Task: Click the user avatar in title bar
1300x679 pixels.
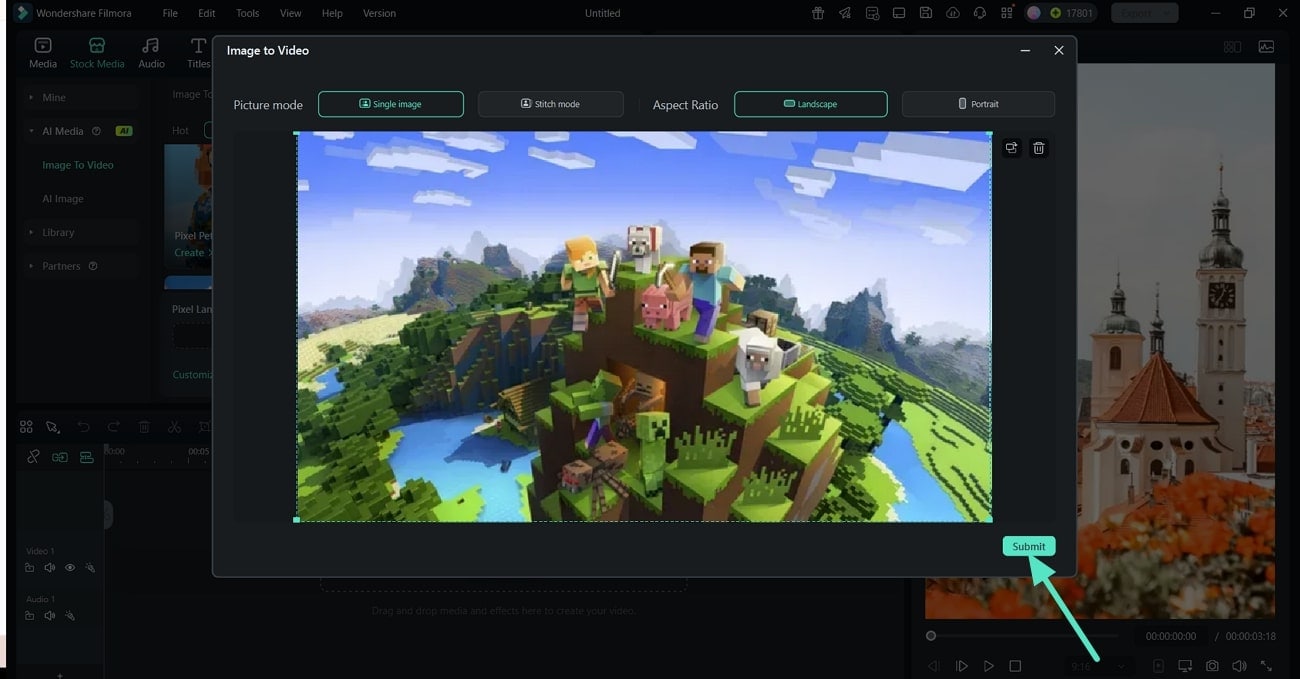Action: tap(1034, 13)
